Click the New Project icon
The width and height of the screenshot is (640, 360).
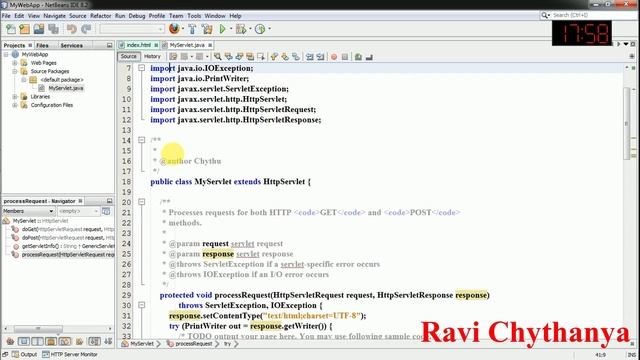24,29
